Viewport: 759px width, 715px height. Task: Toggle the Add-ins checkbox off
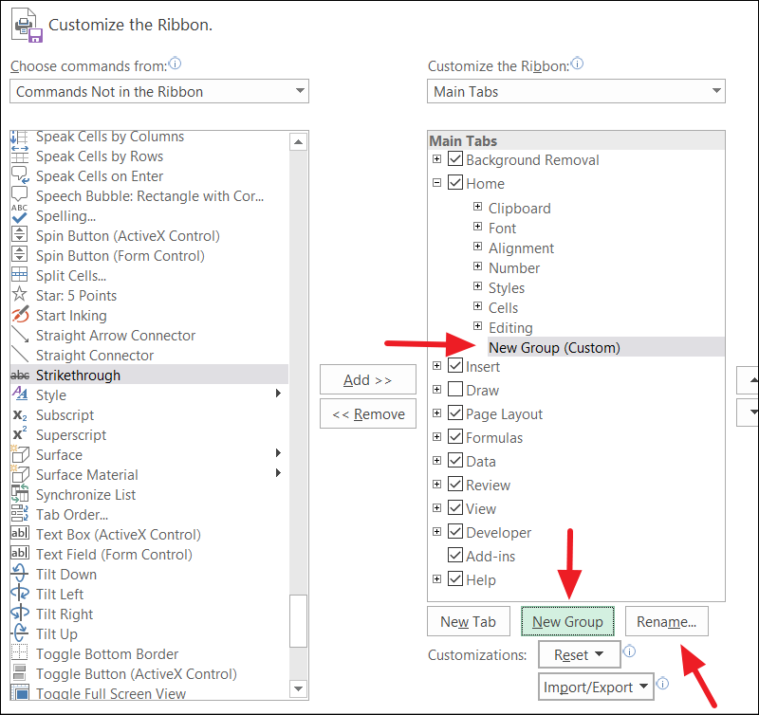tap(455, 555)
